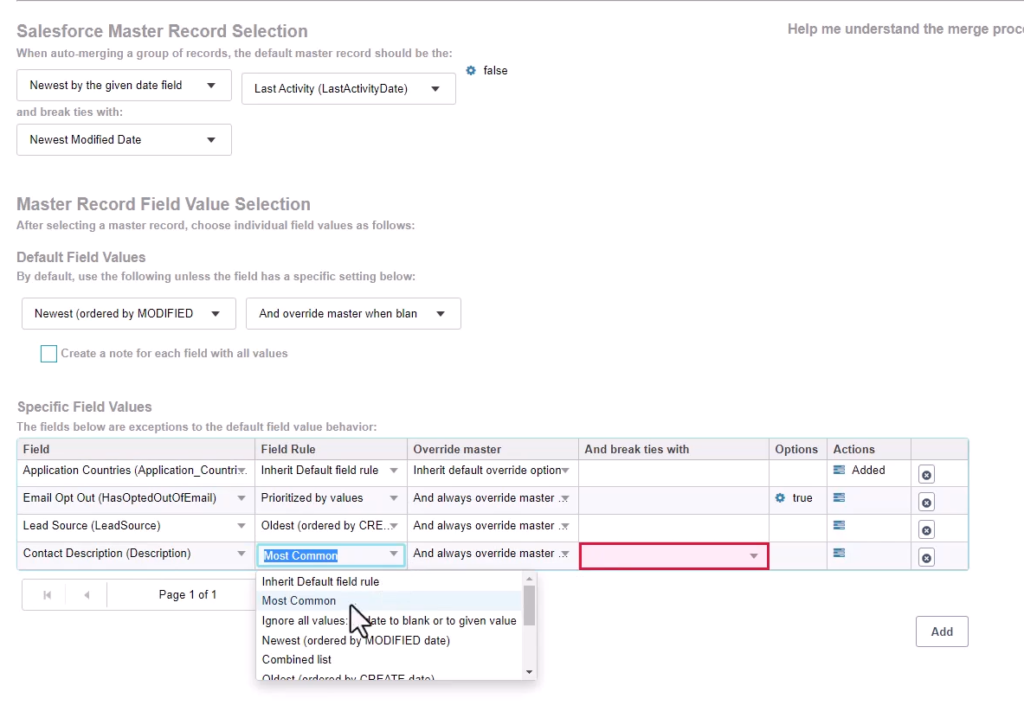This screenshot has width=1024, height=705.
Task: Click the action list icon in Contact Description row
Action: (839, 554)
